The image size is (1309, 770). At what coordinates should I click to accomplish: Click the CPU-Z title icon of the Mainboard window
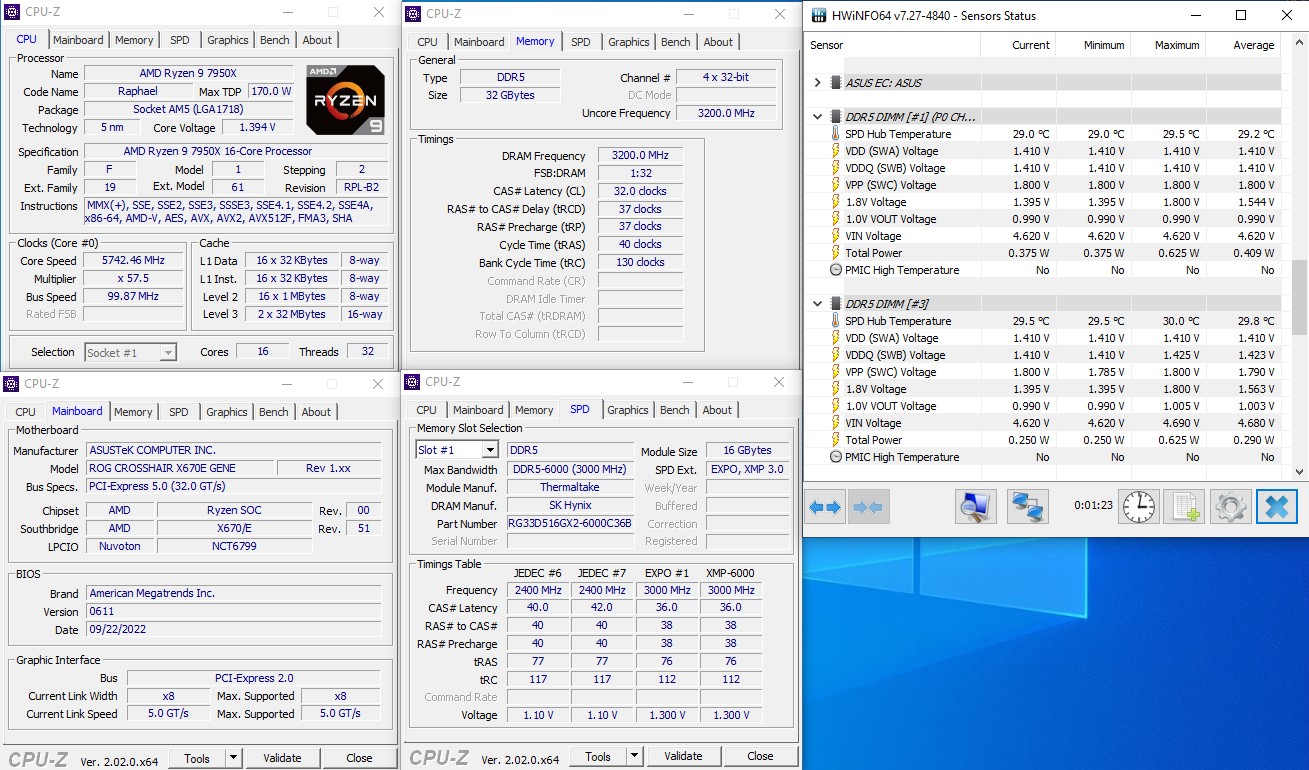point(11,384)
